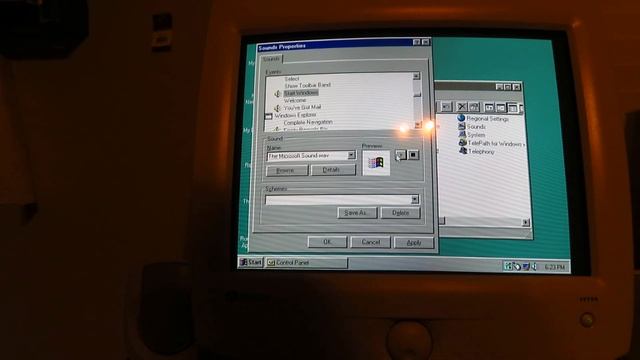Close the Sounds Properties dialog

click(x=425, y=42)
